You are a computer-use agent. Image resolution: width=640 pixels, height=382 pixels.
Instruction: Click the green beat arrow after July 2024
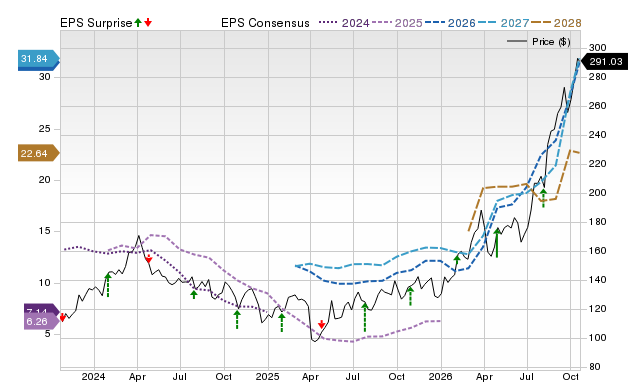point(194,294)
